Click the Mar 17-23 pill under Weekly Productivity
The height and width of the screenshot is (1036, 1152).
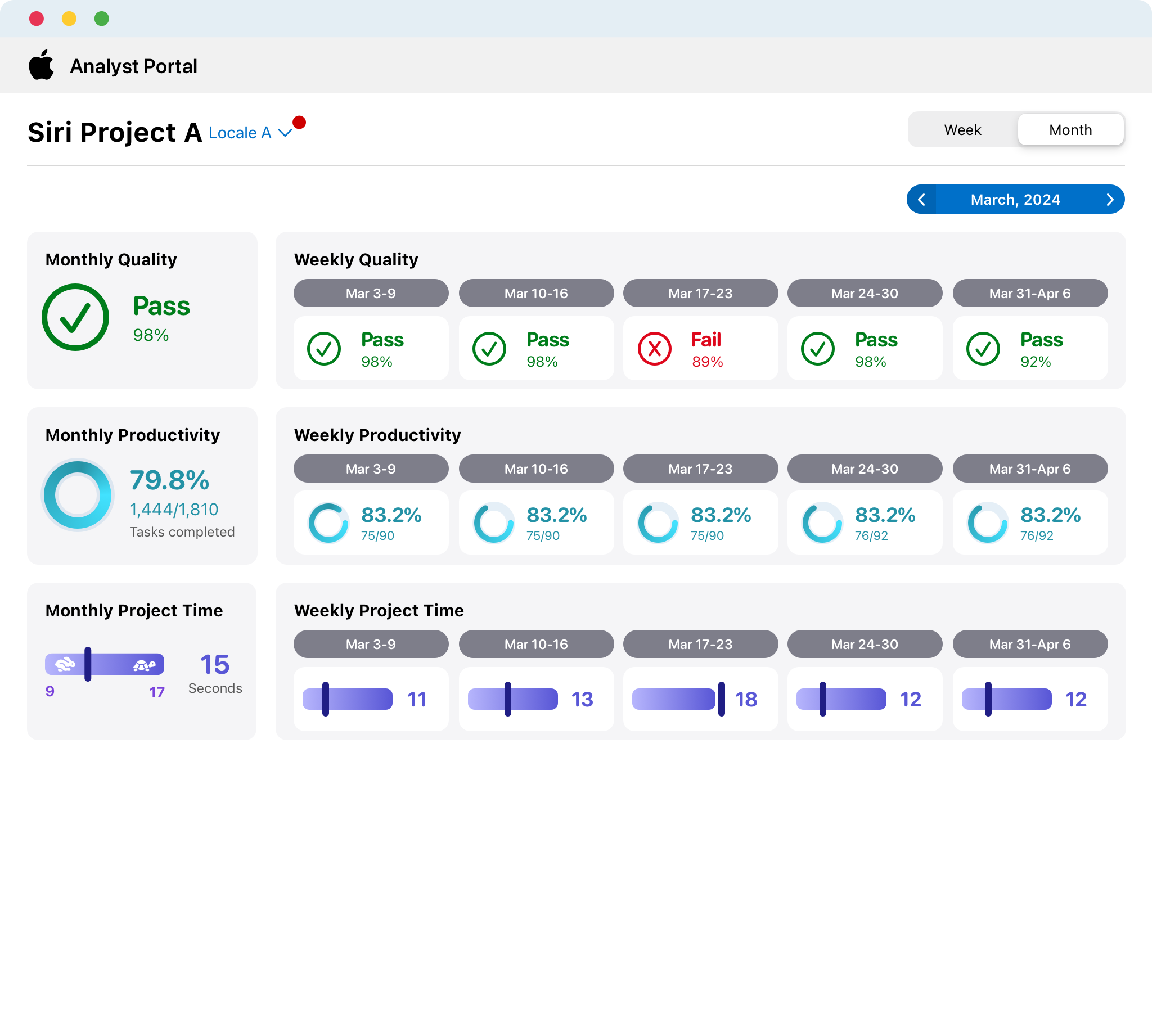[701, 469]
